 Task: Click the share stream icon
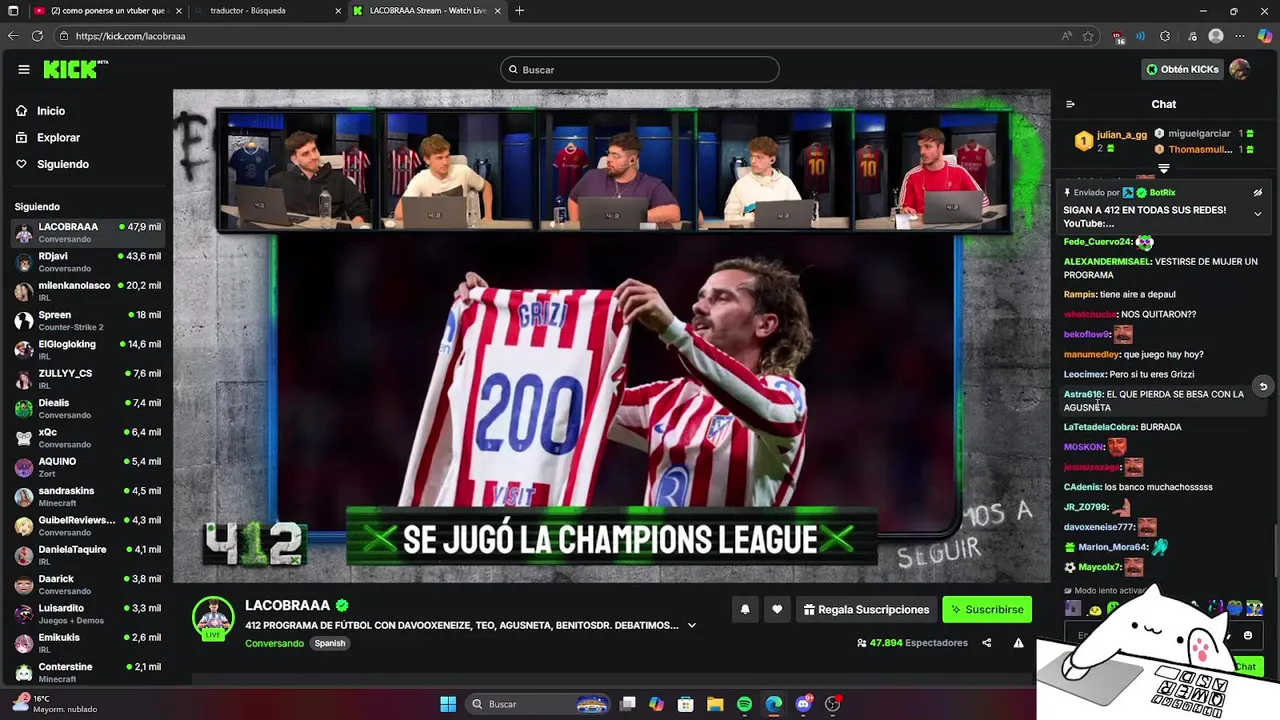coord(987,643)
